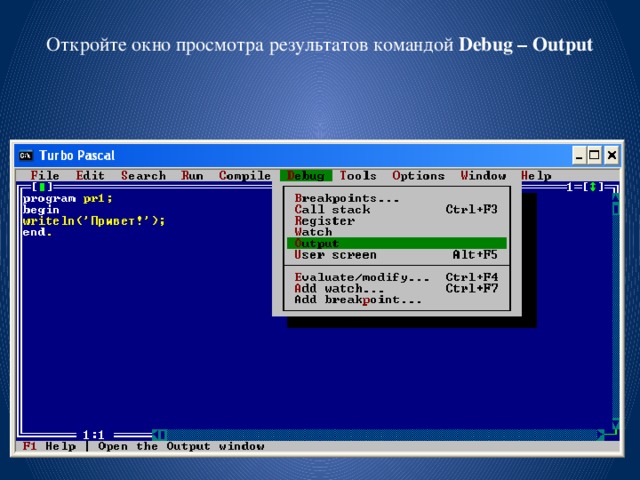
Task: Choose Add breakpoint... menu entry
Action: pos(396,300)
